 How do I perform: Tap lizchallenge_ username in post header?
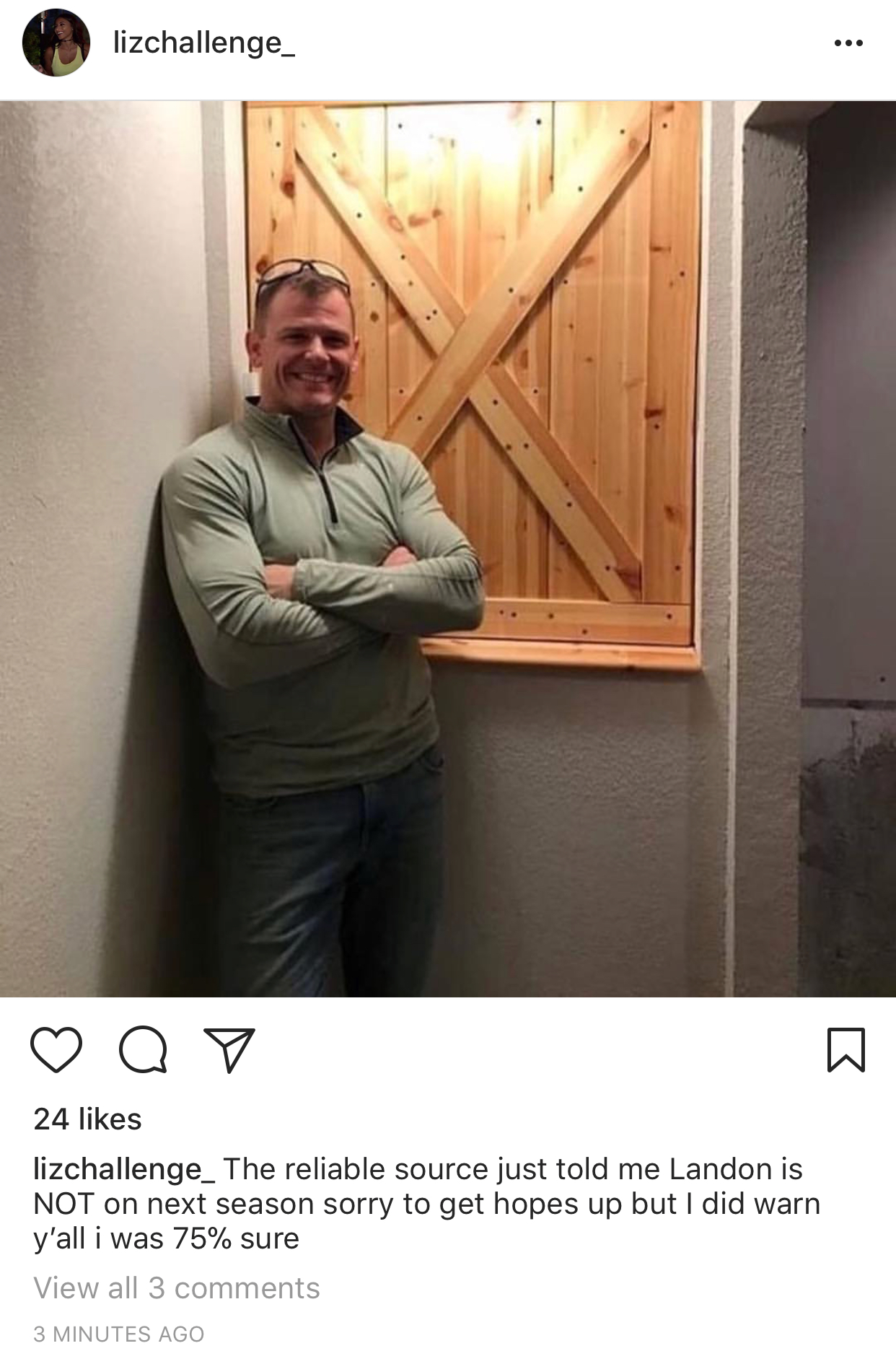(204, 43)
